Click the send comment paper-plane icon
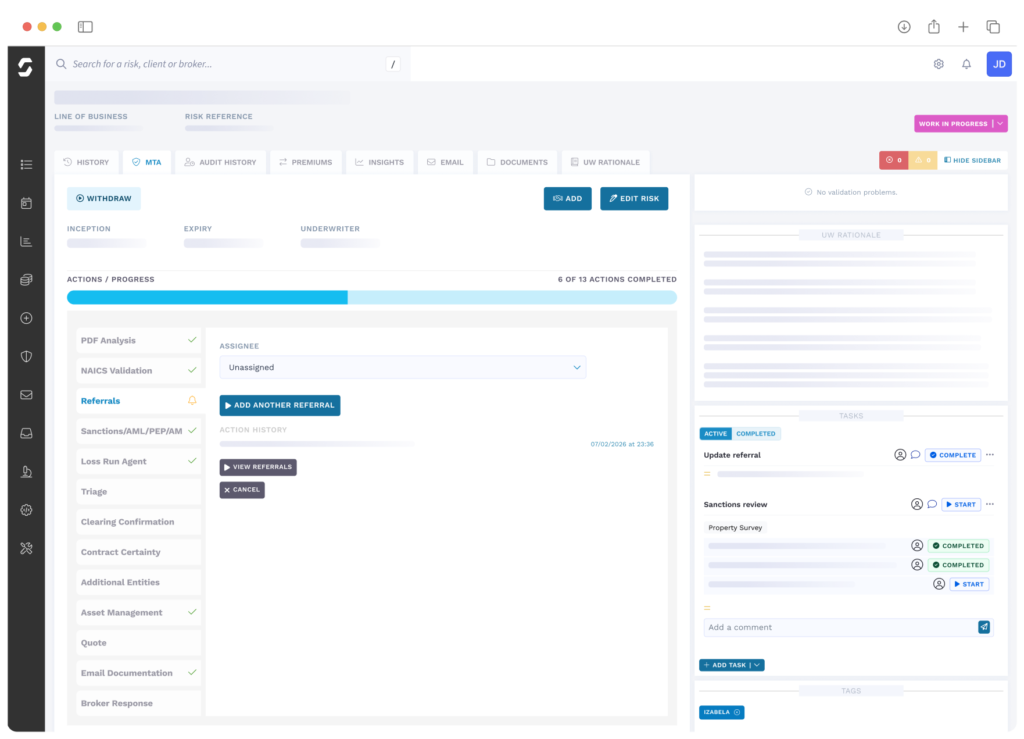The image size is (1024, 739). [x=984, y=627]
